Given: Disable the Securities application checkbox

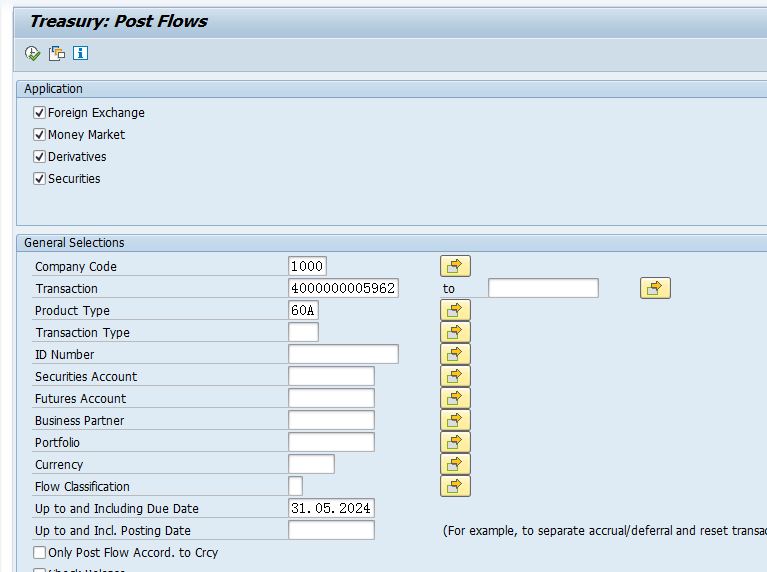Looking at the screenshot, I should coord(40,179).
